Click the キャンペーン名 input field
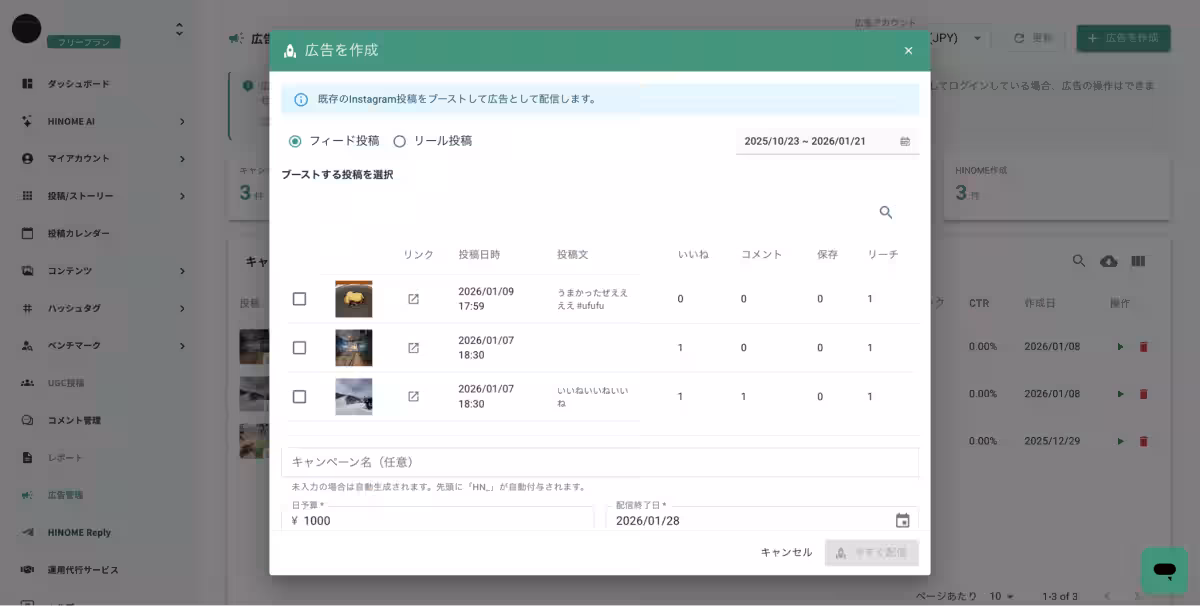 [598, 461]
